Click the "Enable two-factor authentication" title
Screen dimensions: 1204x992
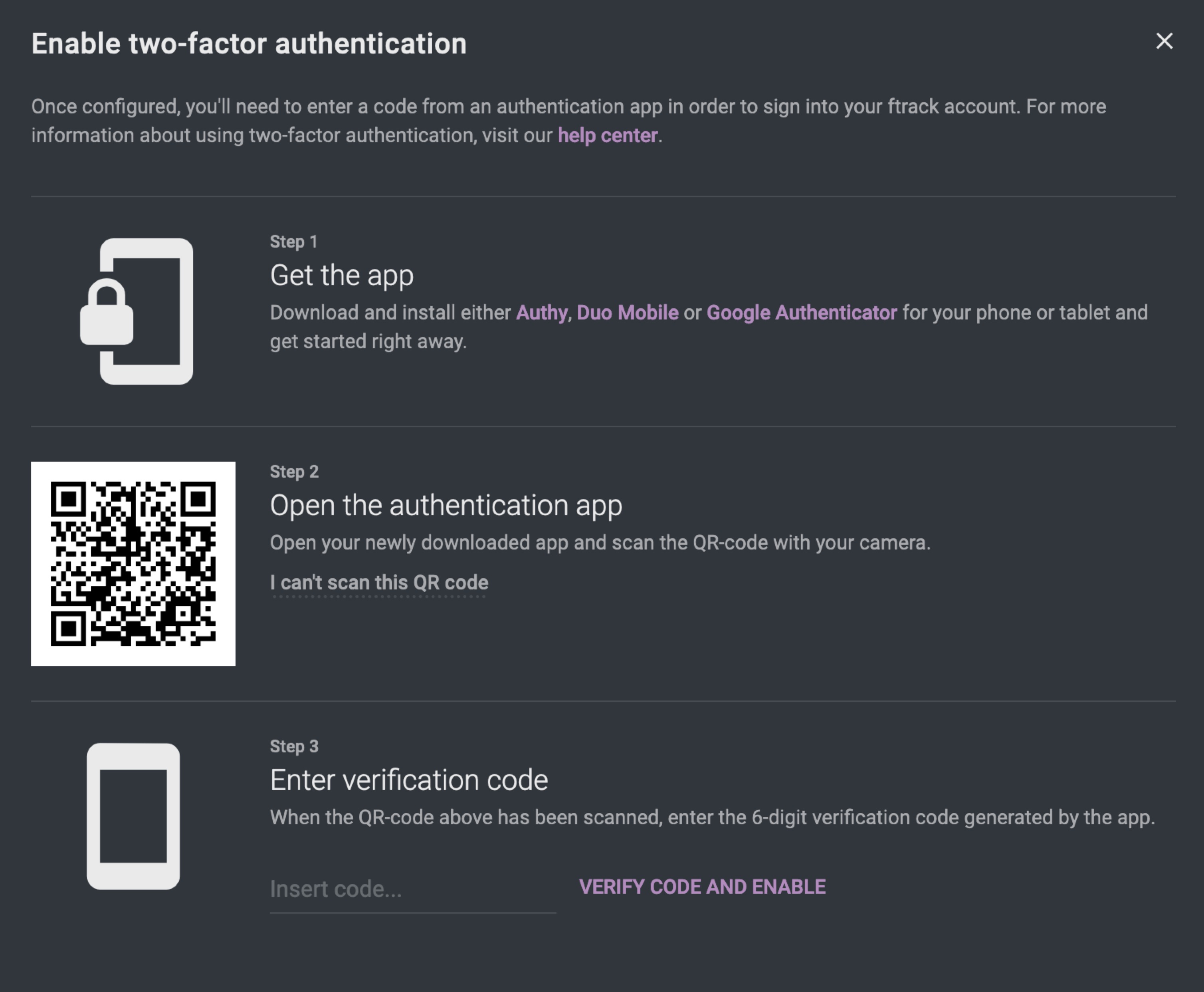coord(248,44)
